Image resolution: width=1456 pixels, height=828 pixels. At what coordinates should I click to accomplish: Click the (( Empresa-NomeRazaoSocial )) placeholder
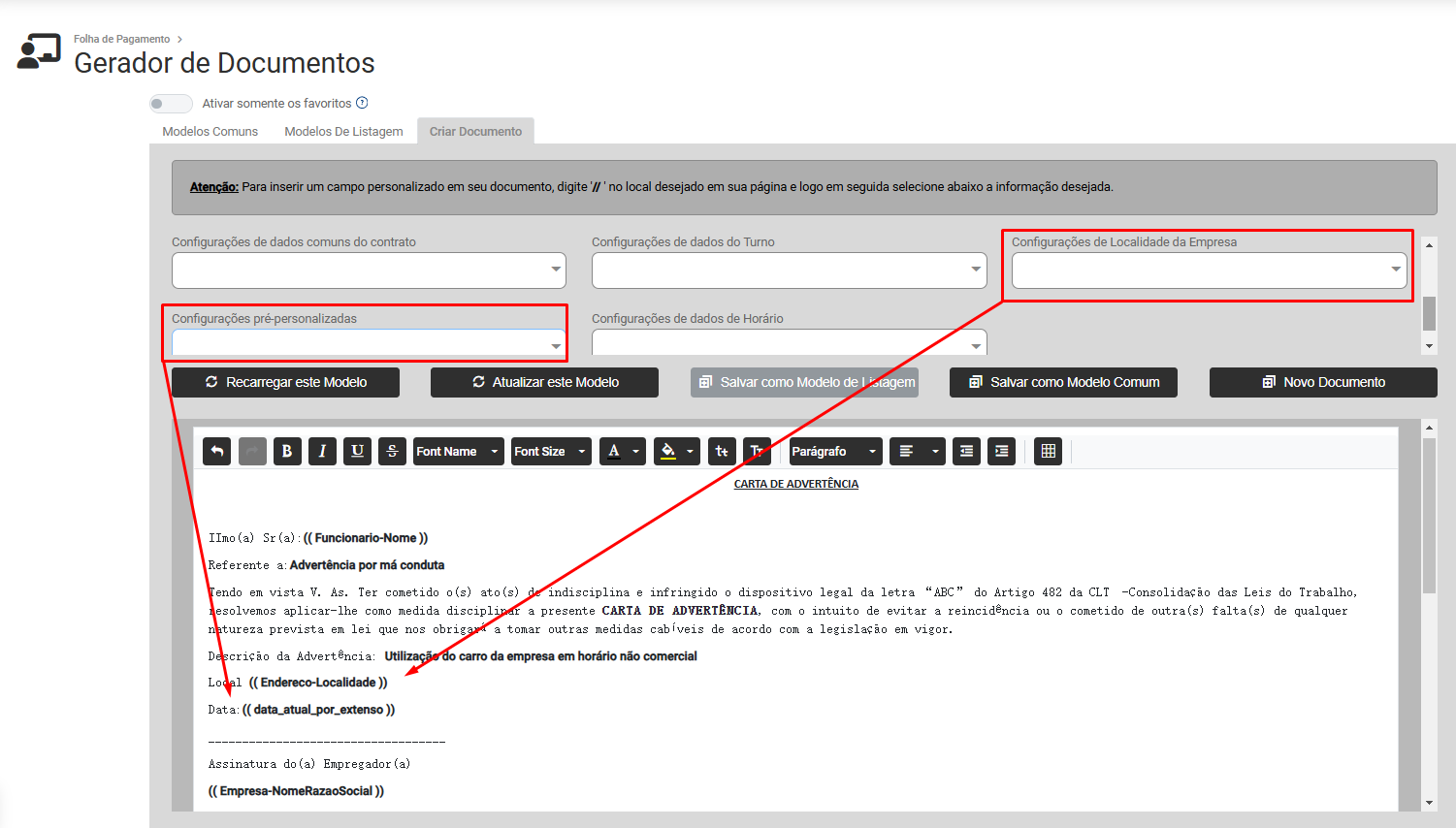click(296, 791)
